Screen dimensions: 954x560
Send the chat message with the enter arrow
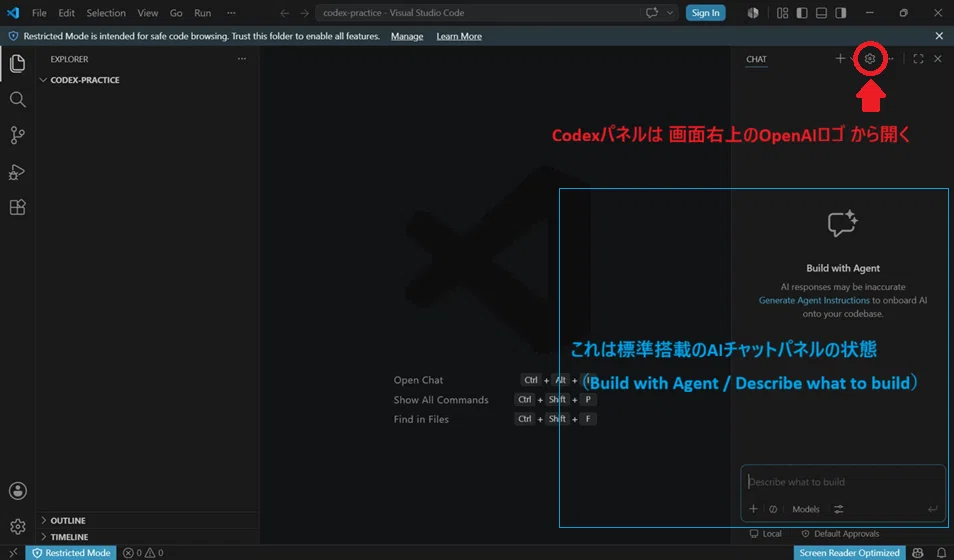[932, 509]
